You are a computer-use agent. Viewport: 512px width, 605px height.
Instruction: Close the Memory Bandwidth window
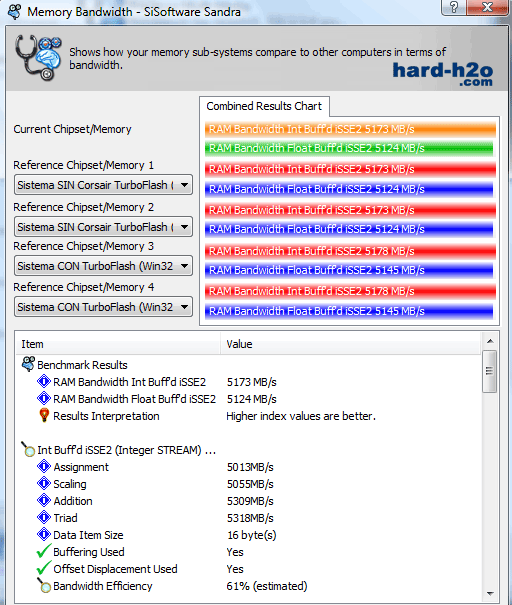coord(487,7)
